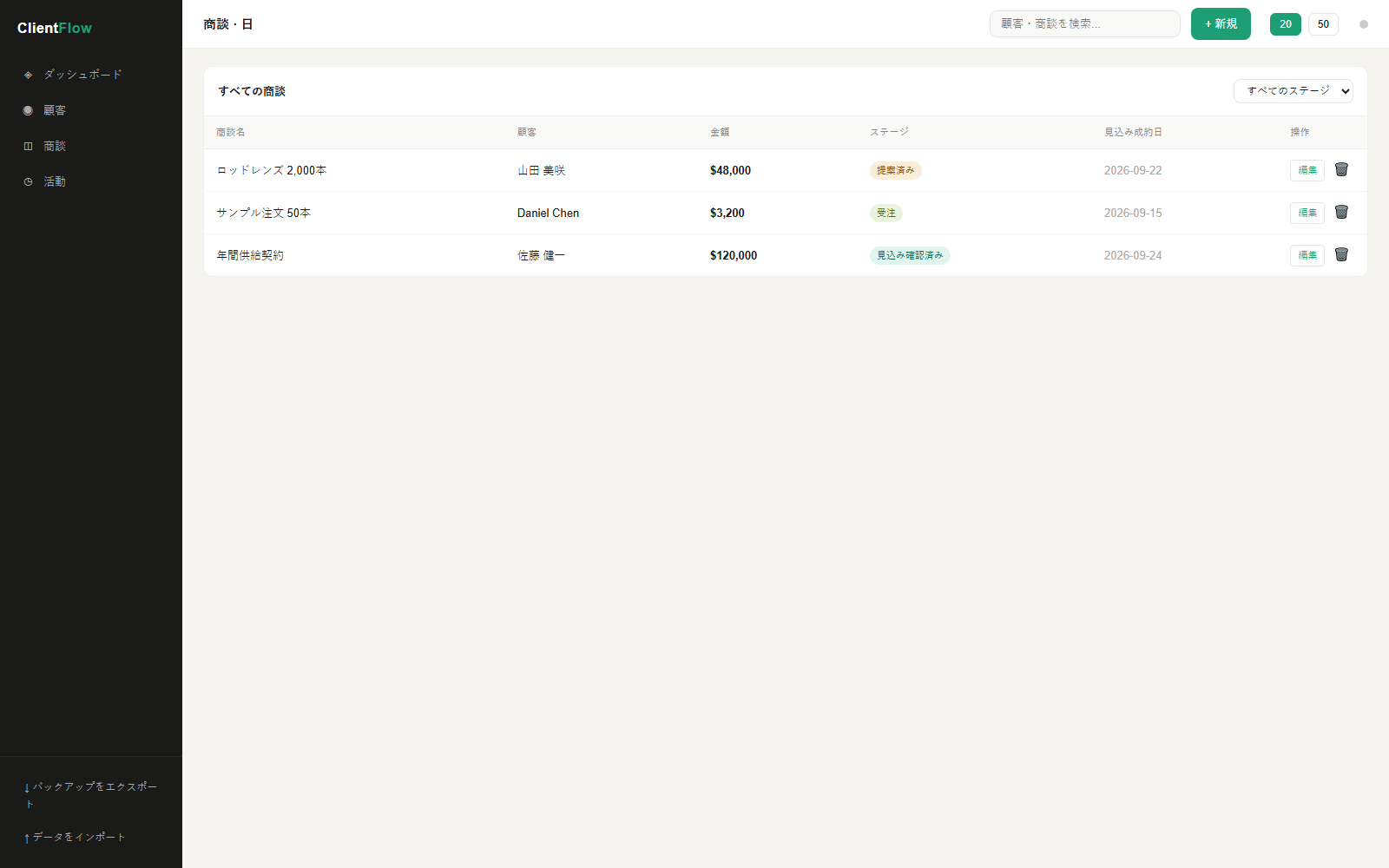
Task: Click the ClientFlow logo
Action: point(55,28)
